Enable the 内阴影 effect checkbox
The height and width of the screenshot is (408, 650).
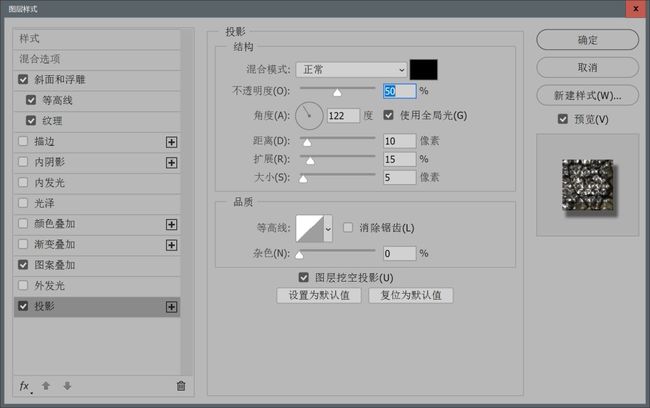(x=23, y=162)
